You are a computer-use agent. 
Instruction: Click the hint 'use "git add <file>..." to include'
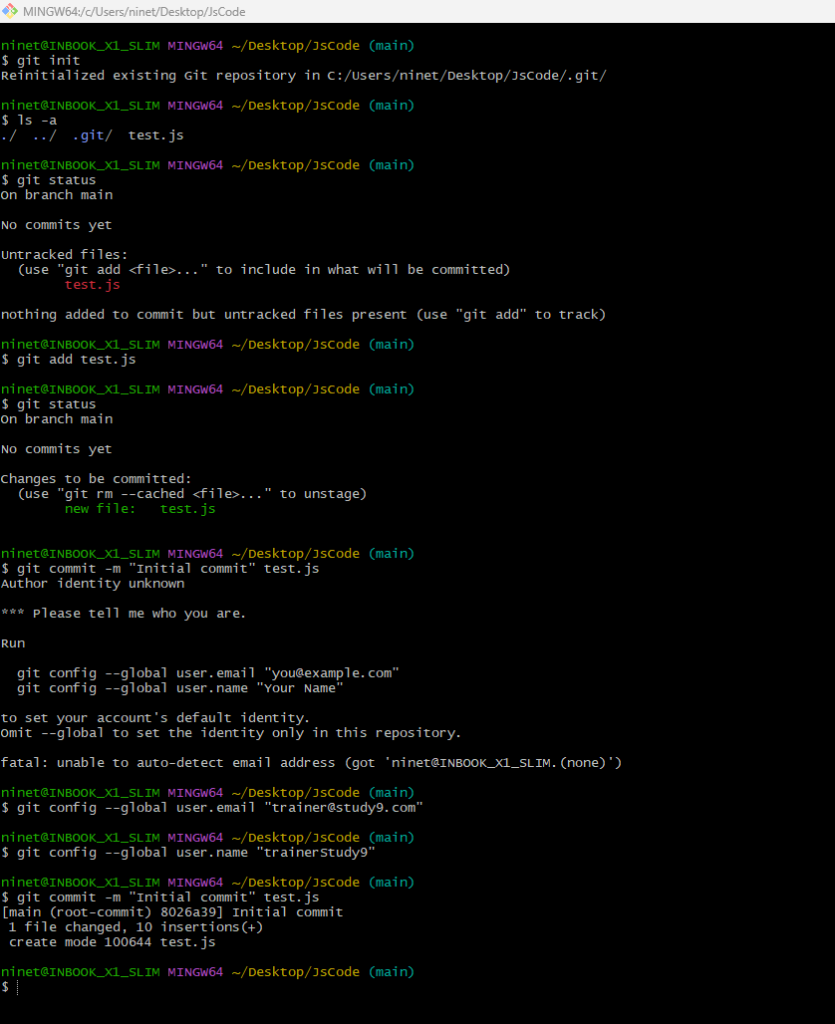pos(264,270)
